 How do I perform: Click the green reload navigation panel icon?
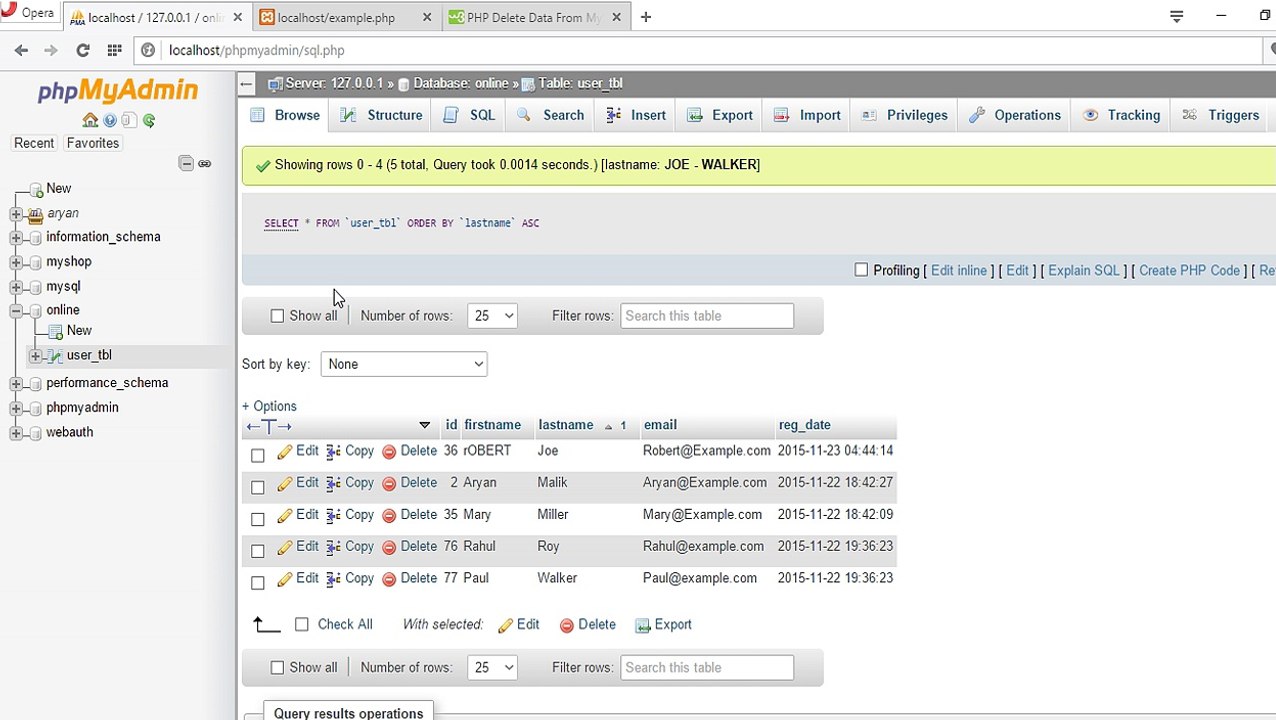point(149,120)
